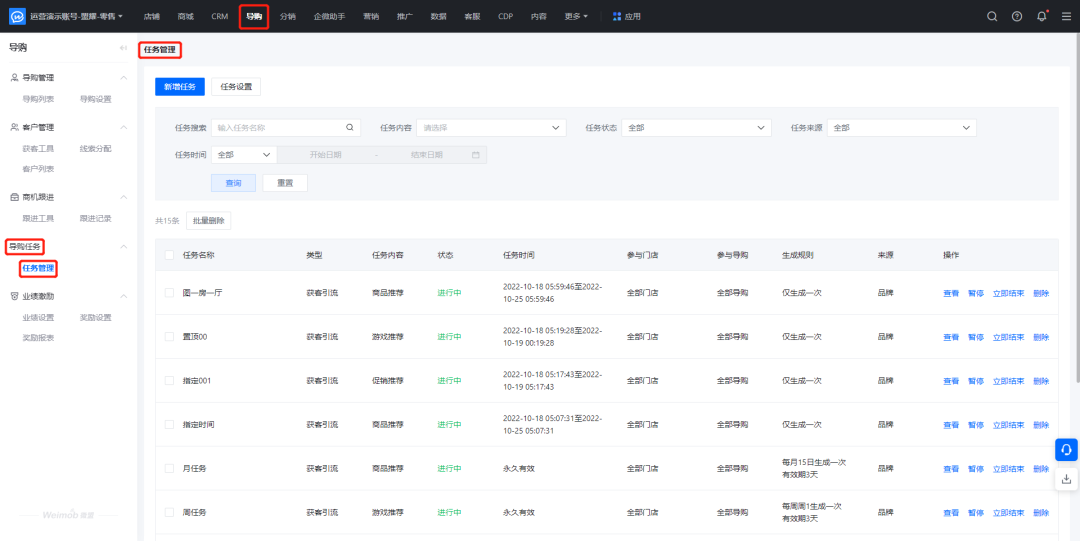The width and height of the screenshot is (1080, 541).
Task: Focus the 任务搜索 input field
Action: (286, 127)
